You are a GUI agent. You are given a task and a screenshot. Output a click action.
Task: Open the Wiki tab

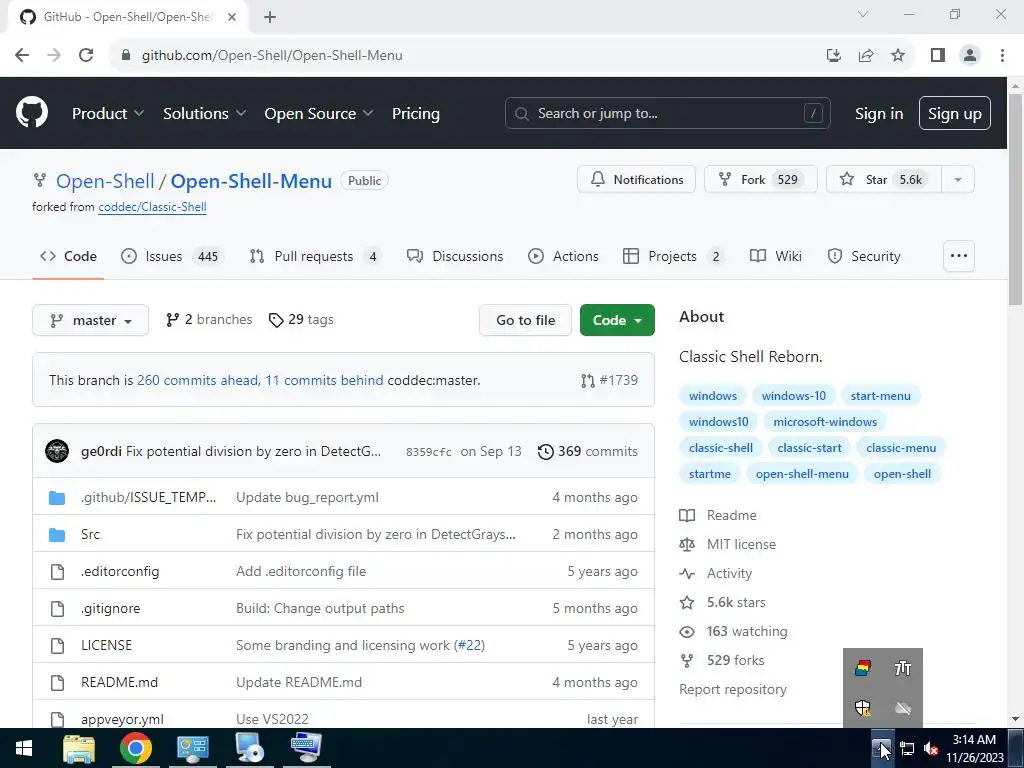[776, 256]
